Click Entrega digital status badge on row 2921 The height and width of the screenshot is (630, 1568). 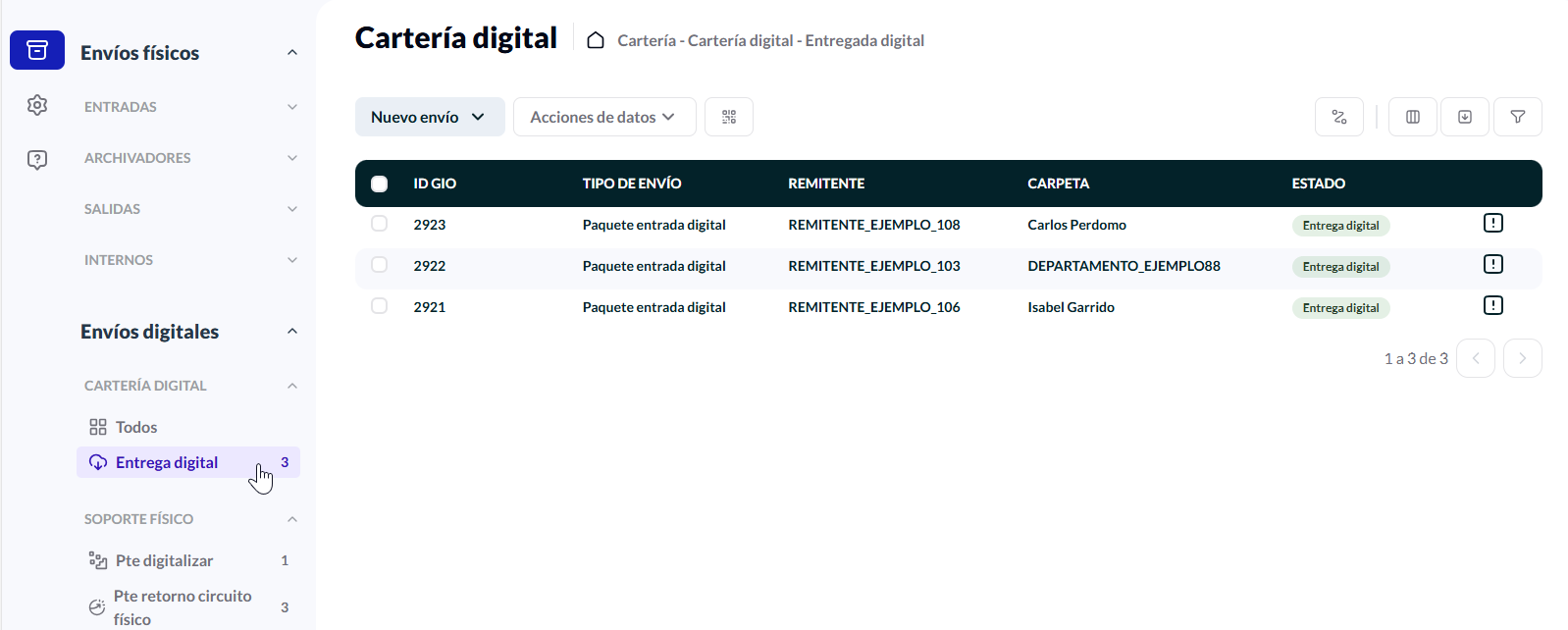pos(1340,308)
